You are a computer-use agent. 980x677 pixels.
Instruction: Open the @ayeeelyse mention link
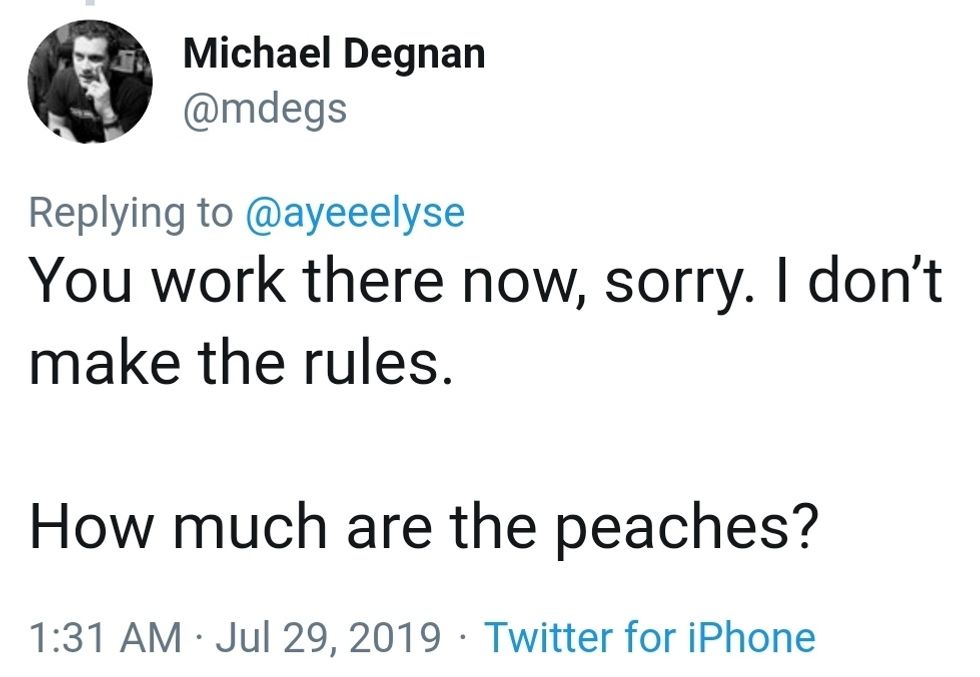[354, 213]
